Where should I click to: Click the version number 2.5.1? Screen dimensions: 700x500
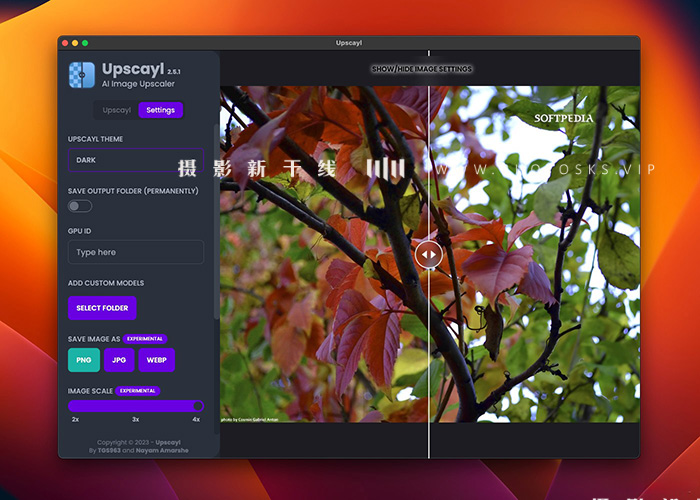[x=174, y=71]
